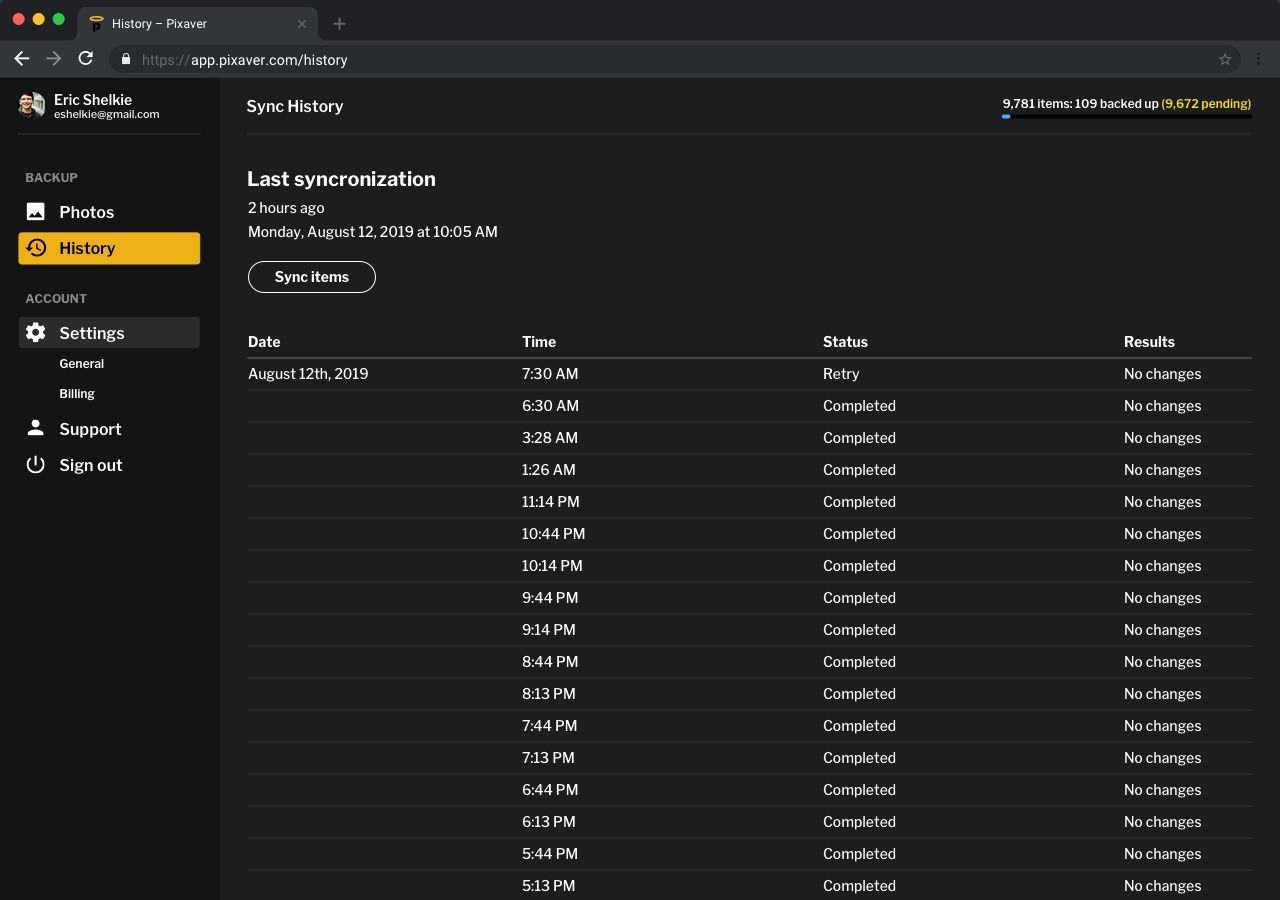Click the 8:13 PM time cell
This screenshot has width=1280, height=900.
(549, 694)
